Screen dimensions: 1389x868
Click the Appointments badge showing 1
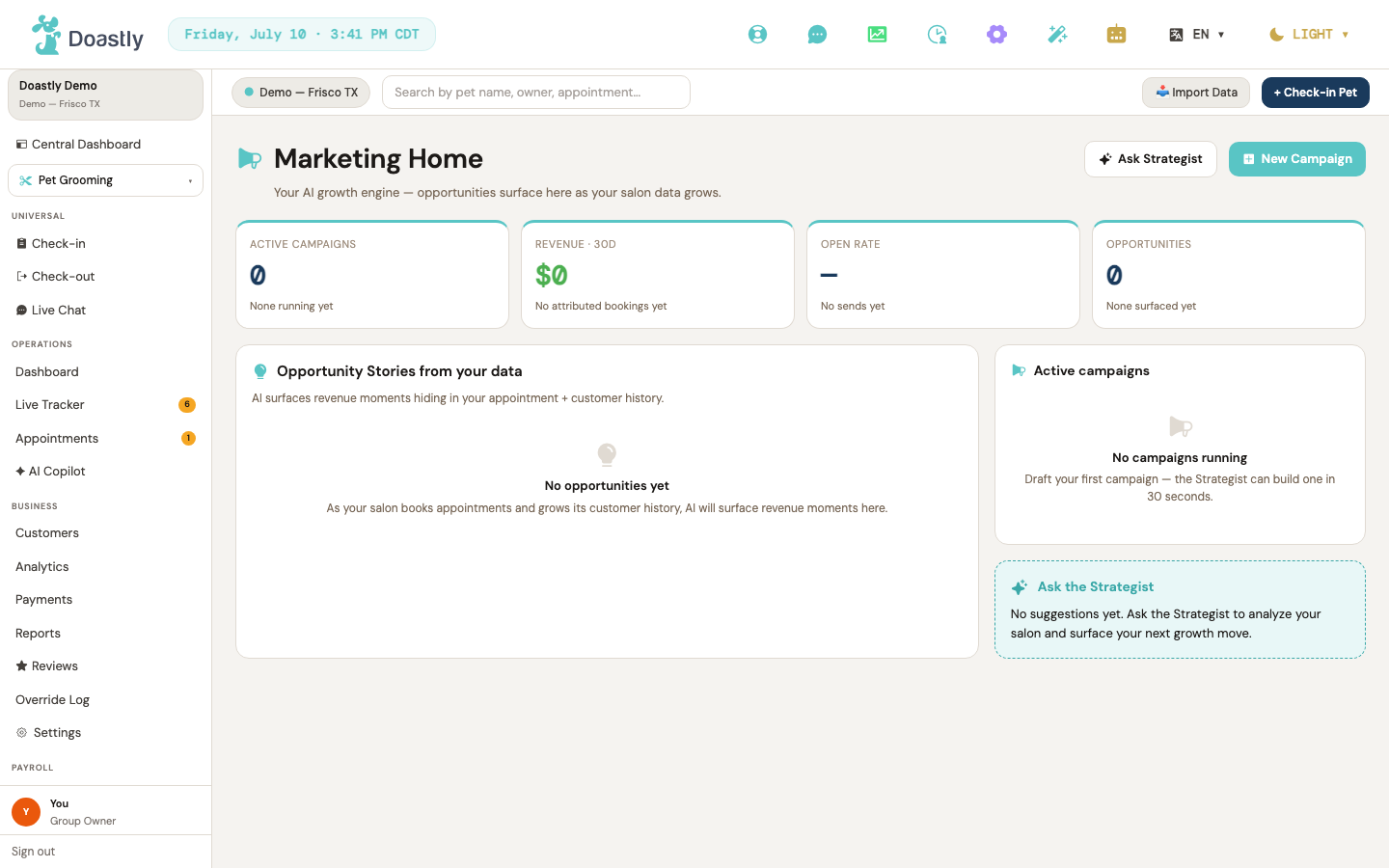click(x=188, y=439)
